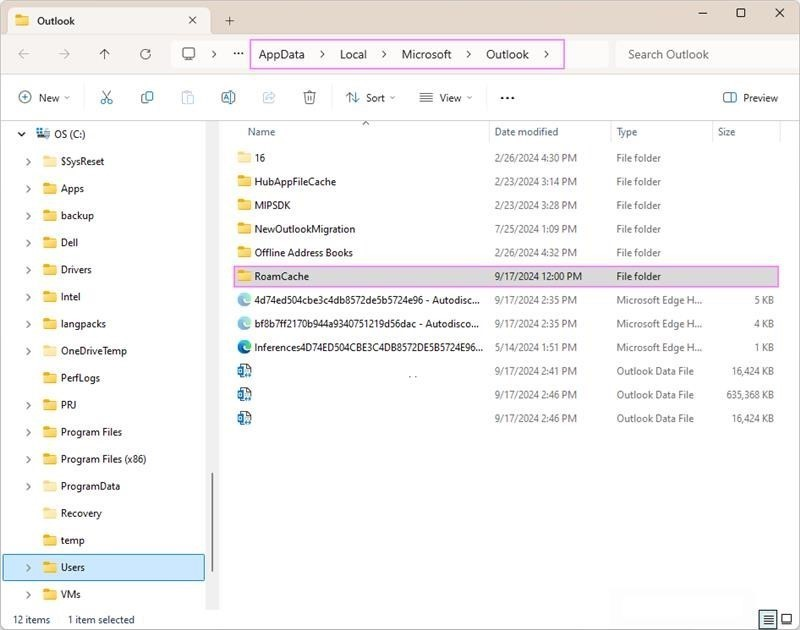Image resolution: width=800 pixels, height=630 pixels.
Task: Add a new tab with plus button
Action: 230,21
